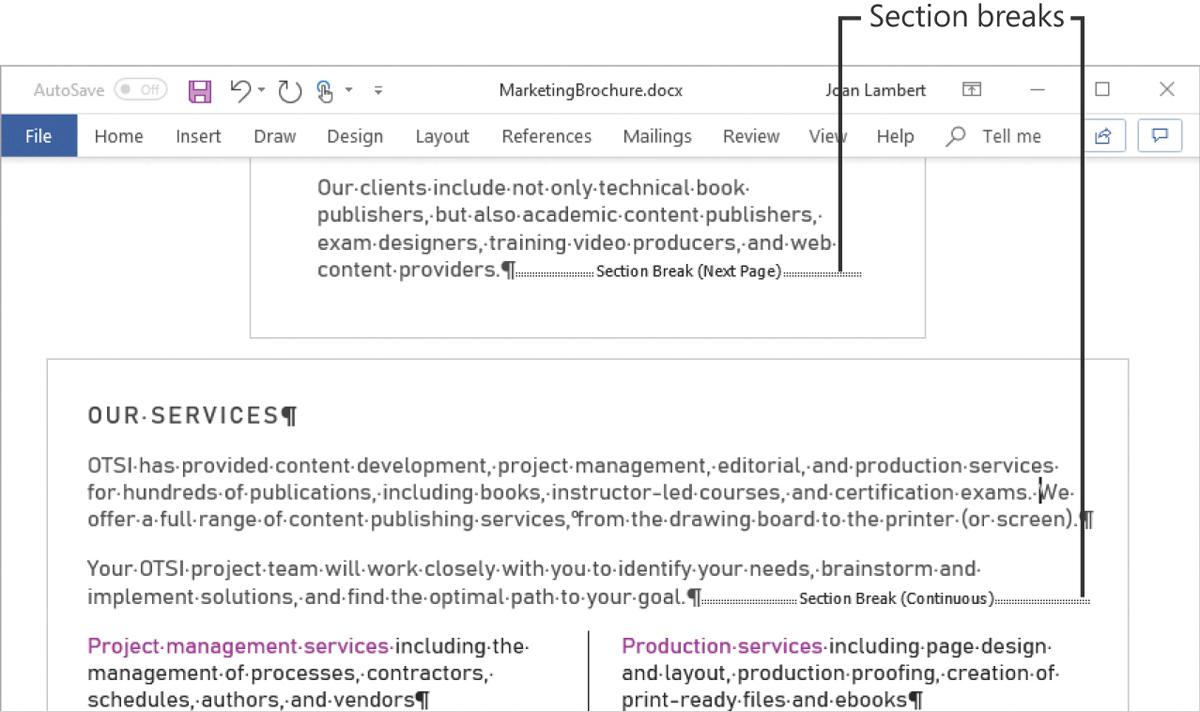Screen dimensions: 1200x712
Task: Click the Undo arrow icon
Action: click(x=240, y=91)
